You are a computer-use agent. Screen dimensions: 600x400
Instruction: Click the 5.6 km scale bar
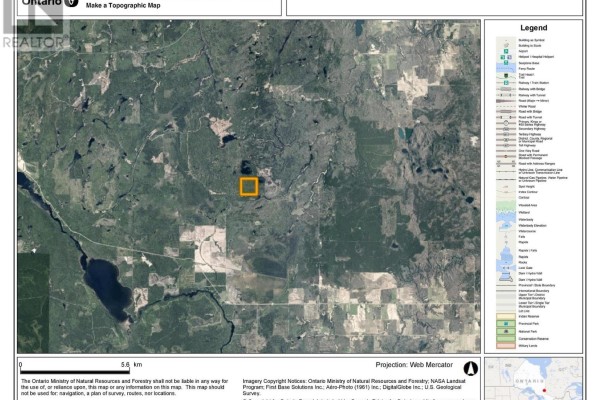(75, 371)
